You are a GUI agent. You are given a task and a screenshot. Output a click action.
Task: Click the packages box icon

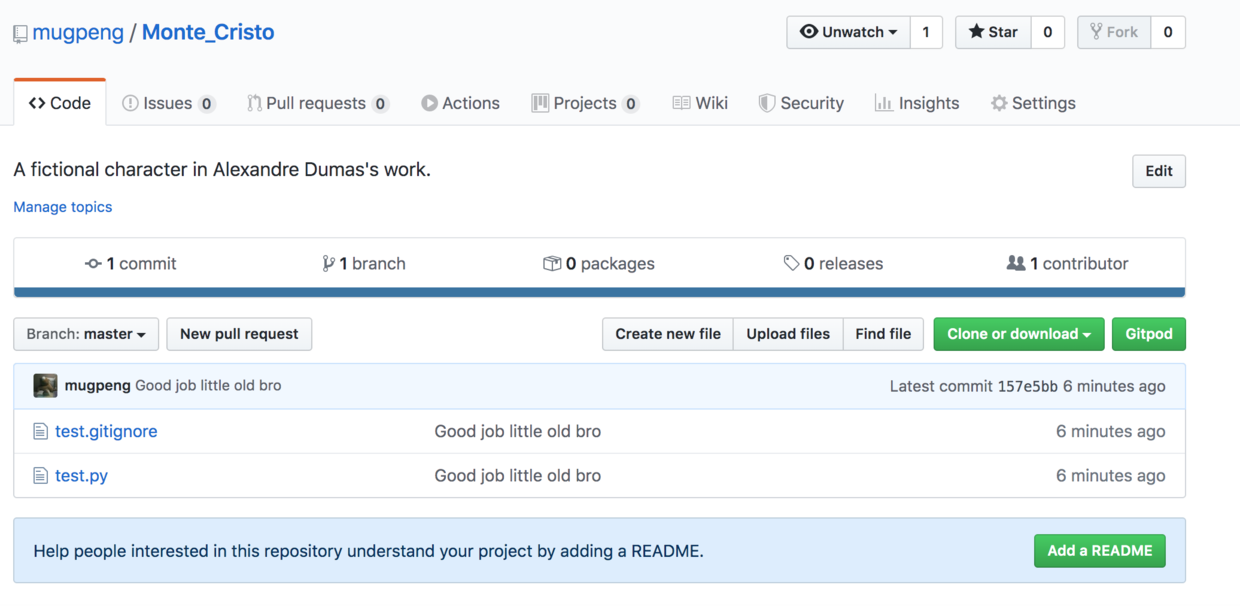(x=551, y=264)
